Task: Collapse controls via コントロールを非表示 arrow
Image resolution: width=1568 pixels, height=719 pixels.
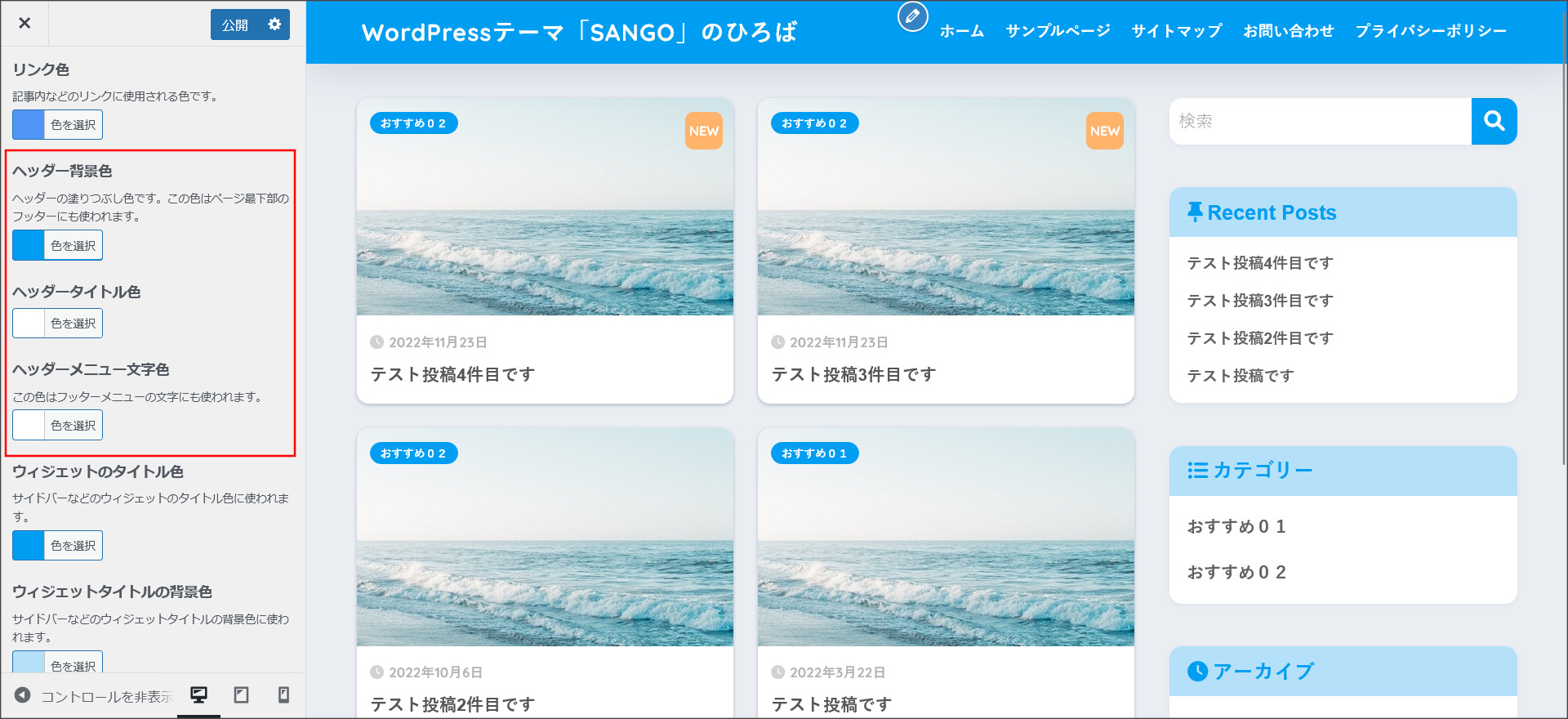Action: 23,695
